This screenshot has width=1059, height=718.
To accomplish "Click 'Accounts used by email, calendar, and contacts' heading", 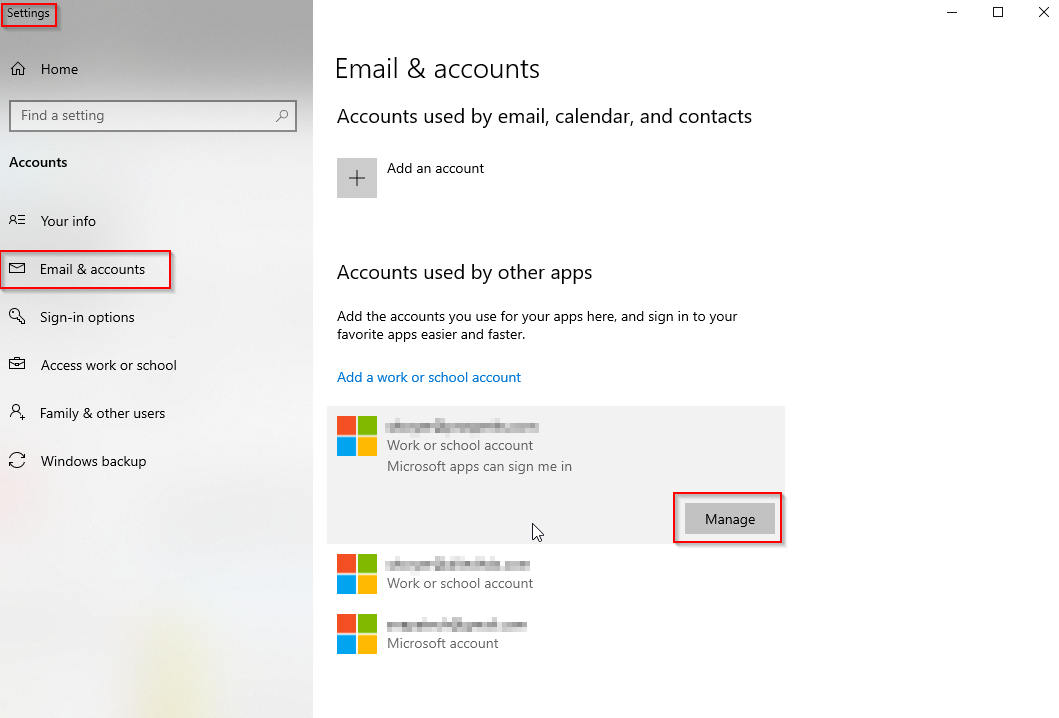I will click(544, 116).
